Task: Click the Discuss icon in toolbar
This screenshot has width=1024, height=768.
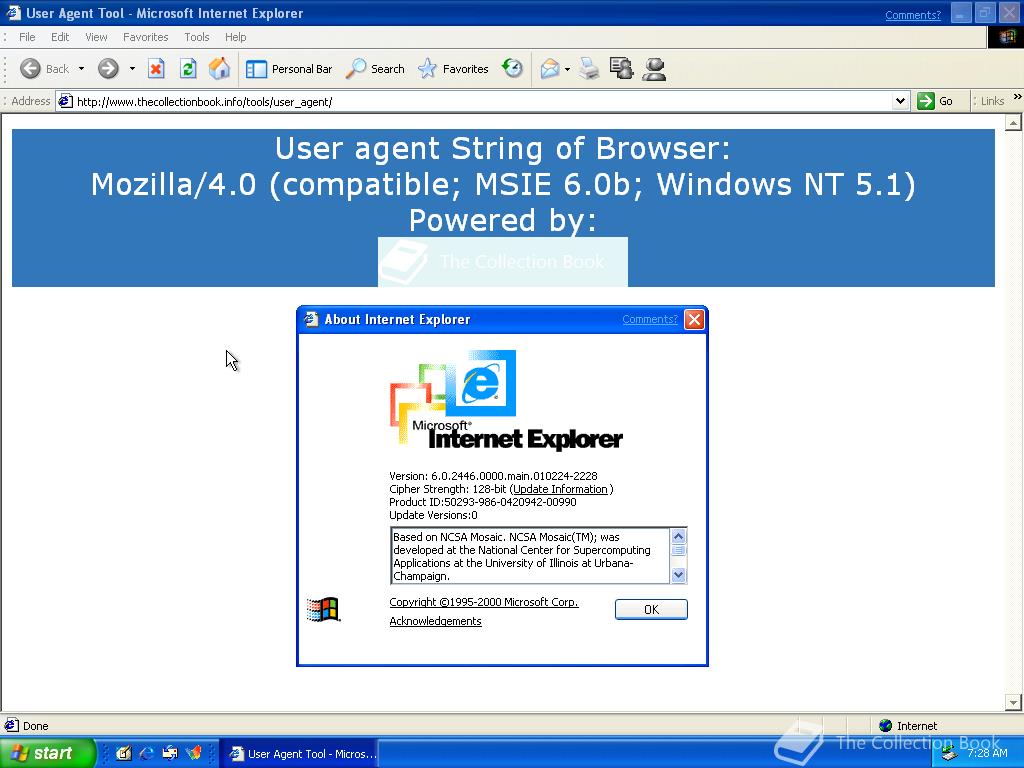Action: coord(621,69)
